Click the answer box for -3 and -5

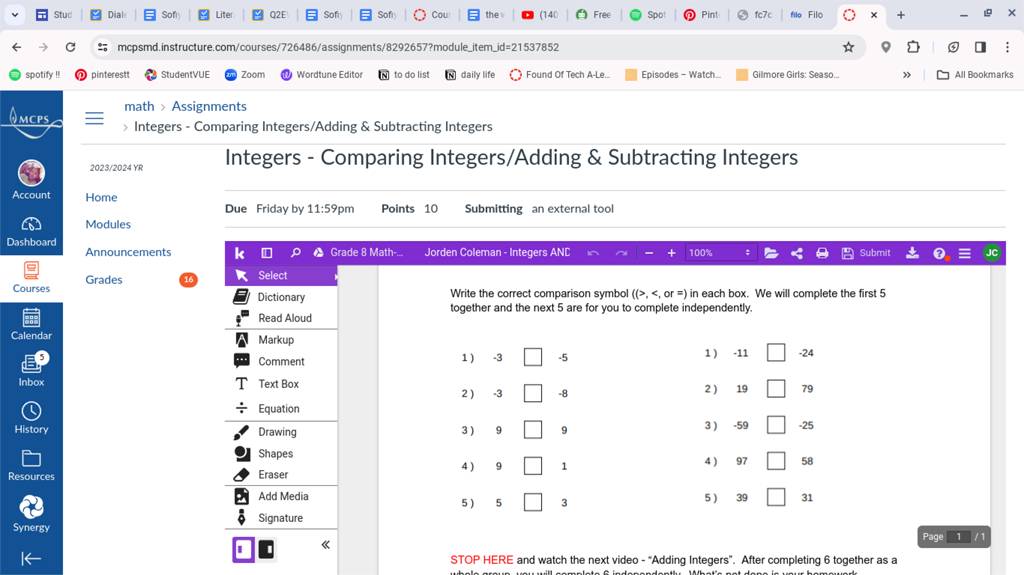point(533,357)
